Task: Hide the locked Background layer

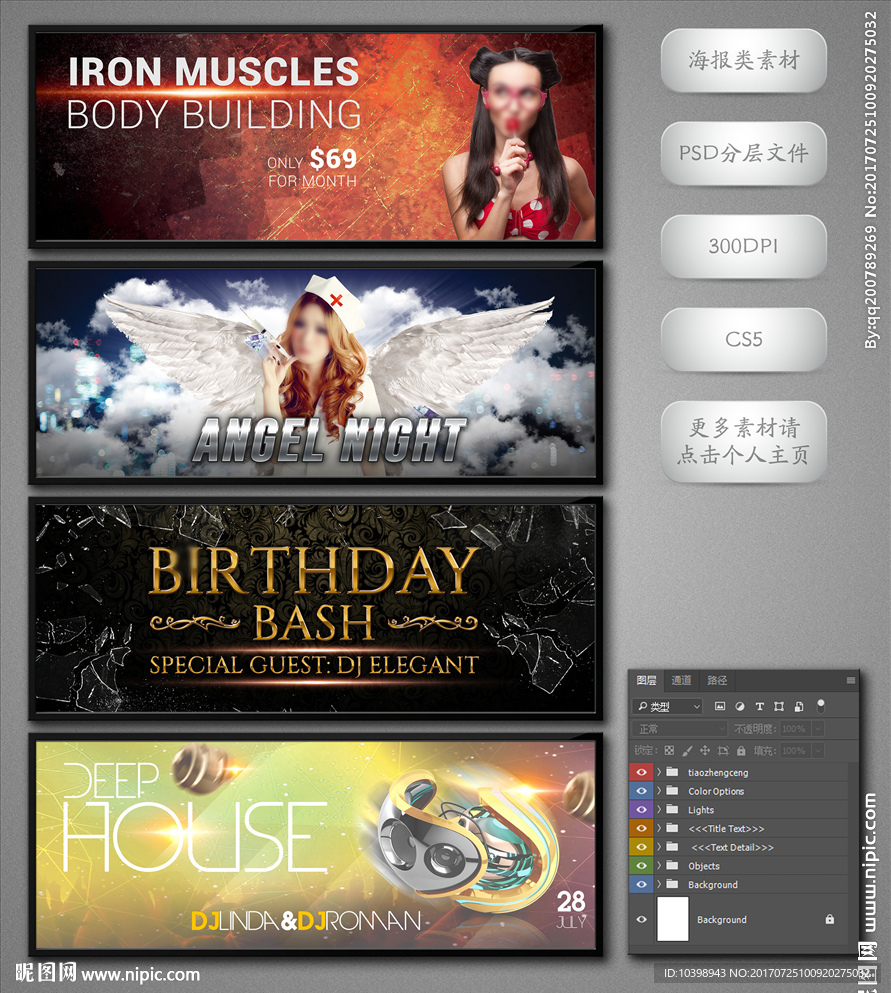Action: point(641,919)
